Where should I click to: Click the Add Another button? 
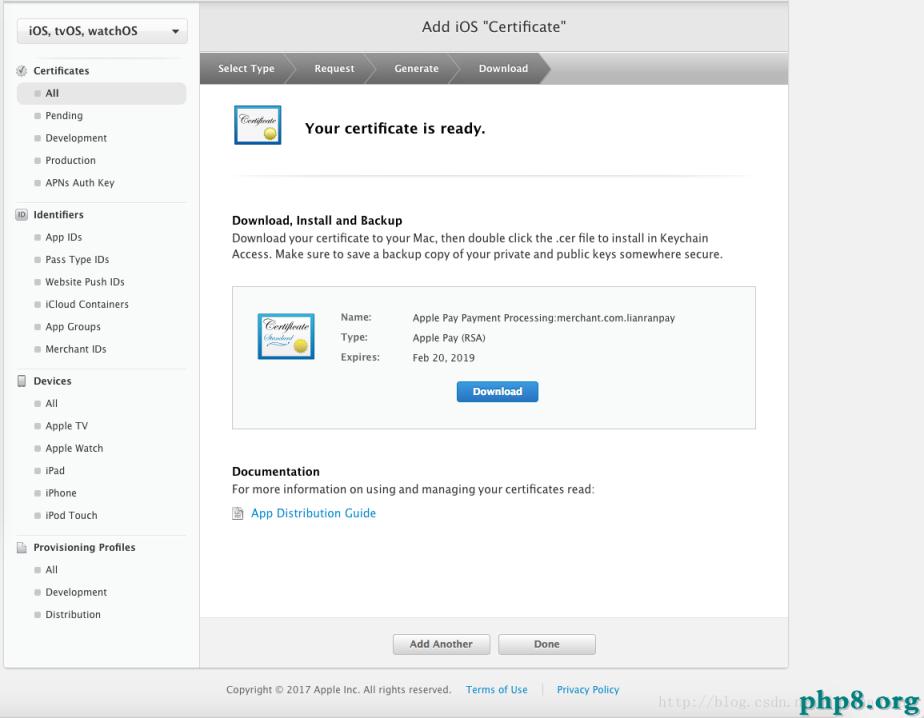pos(441,645)
